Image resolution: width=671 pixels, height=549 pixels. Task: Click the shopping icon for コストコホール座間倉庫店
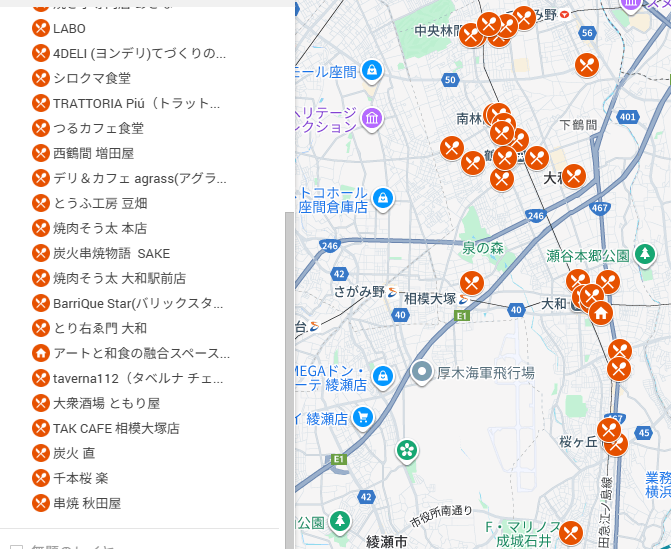coord(383,199)
